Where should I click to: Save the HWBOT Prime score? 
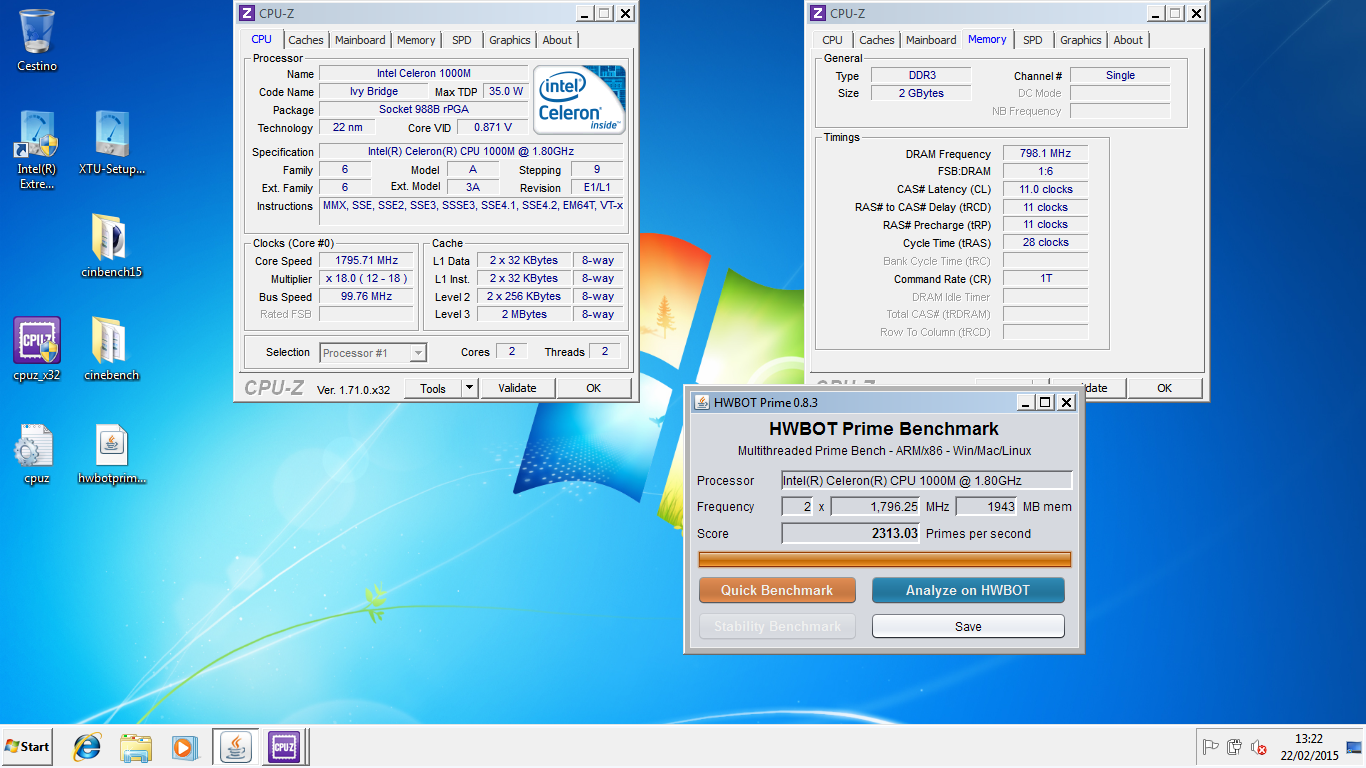[968, 626]
